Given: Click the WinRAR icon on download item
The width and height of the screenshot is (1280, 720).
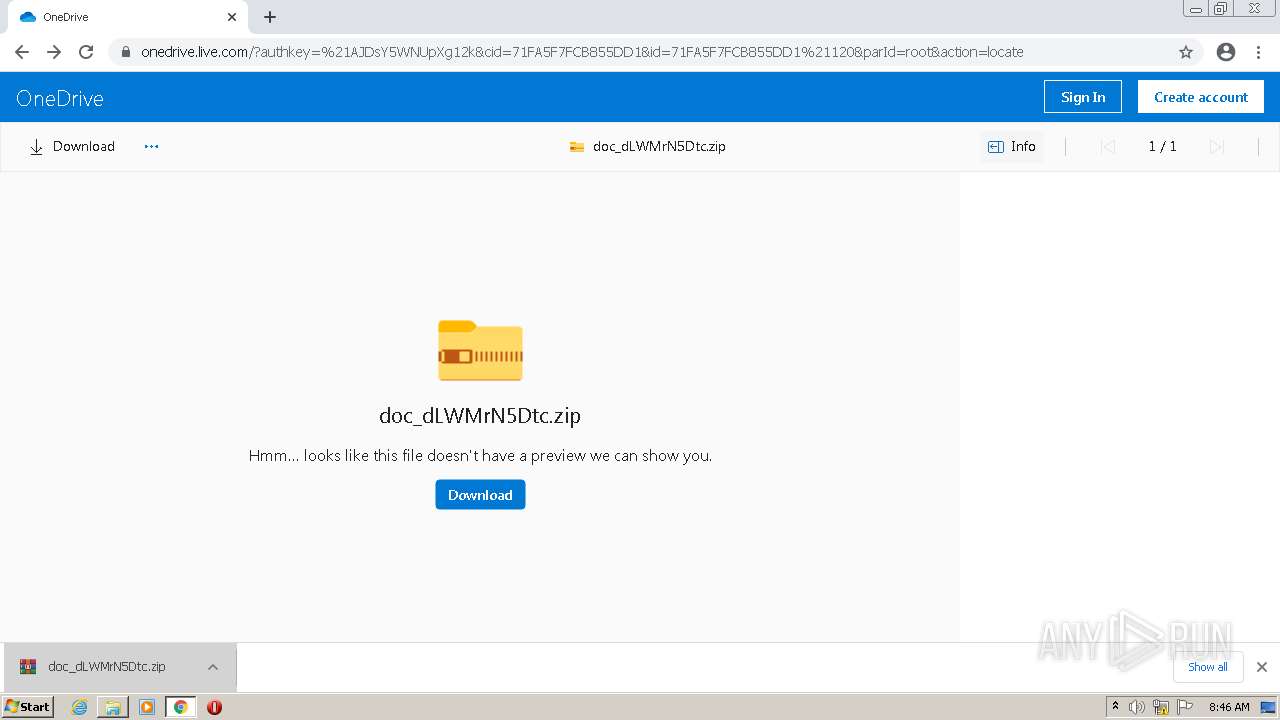Looking at the screenshot, I should coord(28,667).
